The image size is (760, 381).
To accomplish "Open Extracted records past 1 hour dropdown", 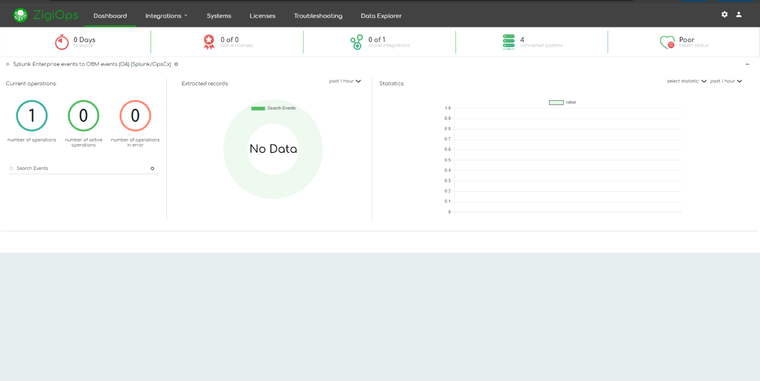I will point(345,81).
